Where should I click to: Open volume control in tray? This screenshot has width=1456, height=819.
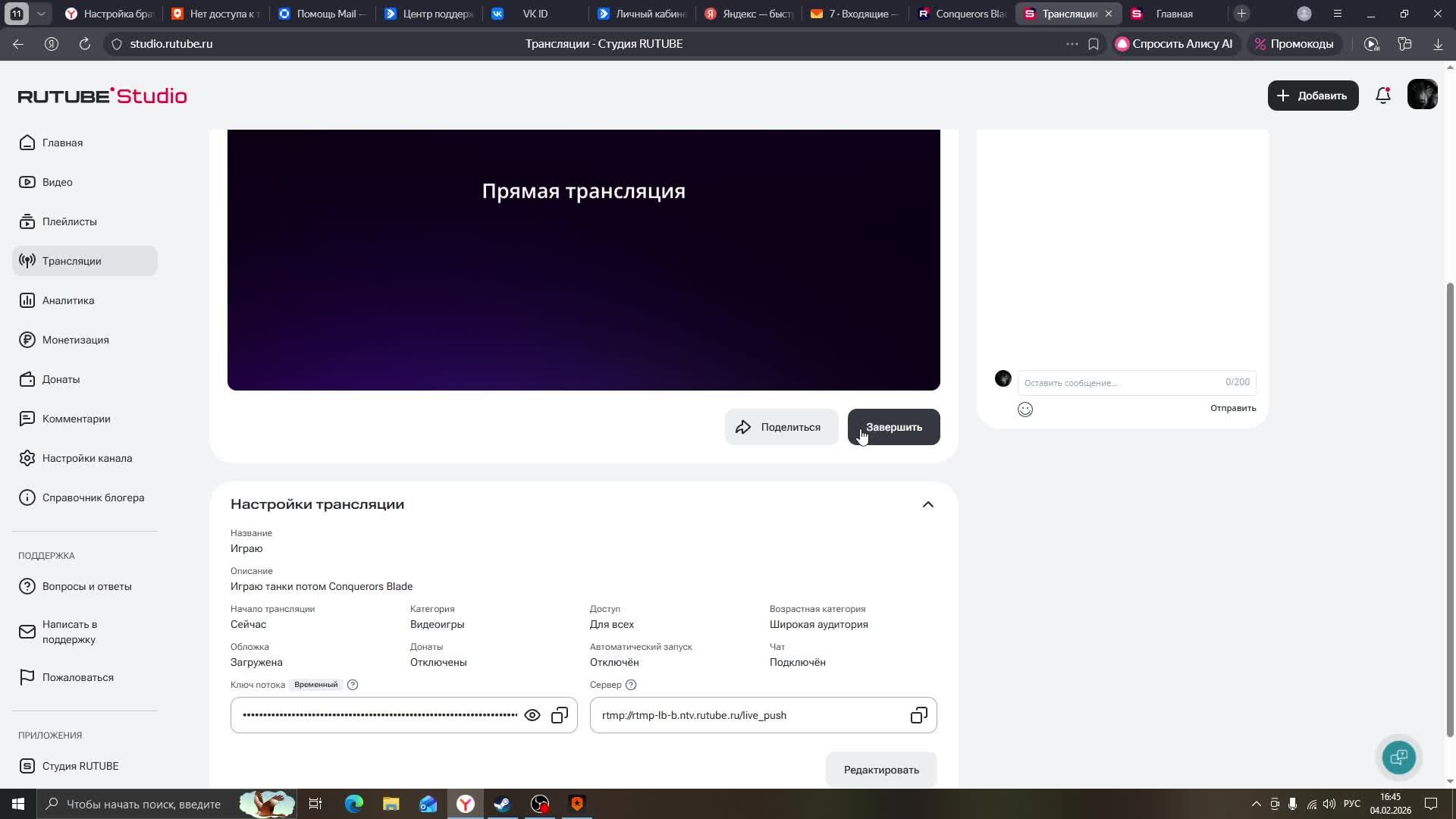(x=1329, y=804)
